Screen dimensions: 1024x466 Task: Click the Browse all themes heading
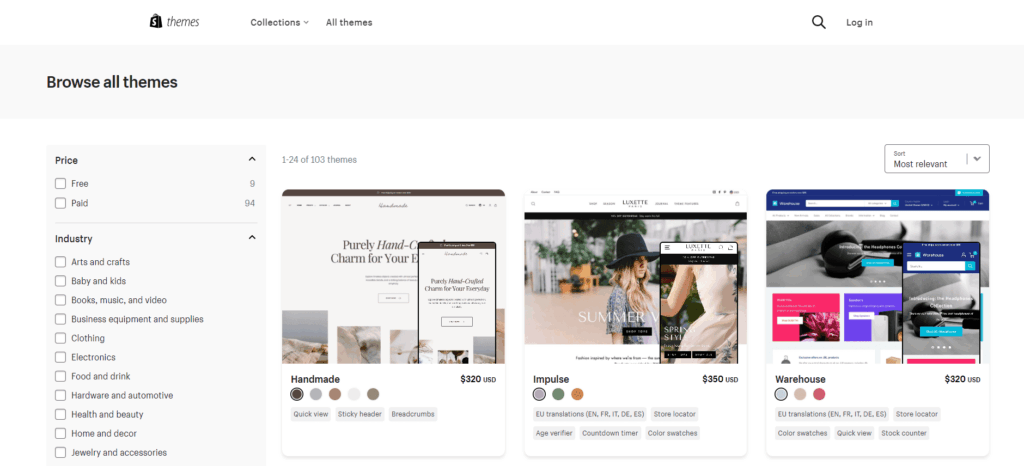(x=112, y=82)
